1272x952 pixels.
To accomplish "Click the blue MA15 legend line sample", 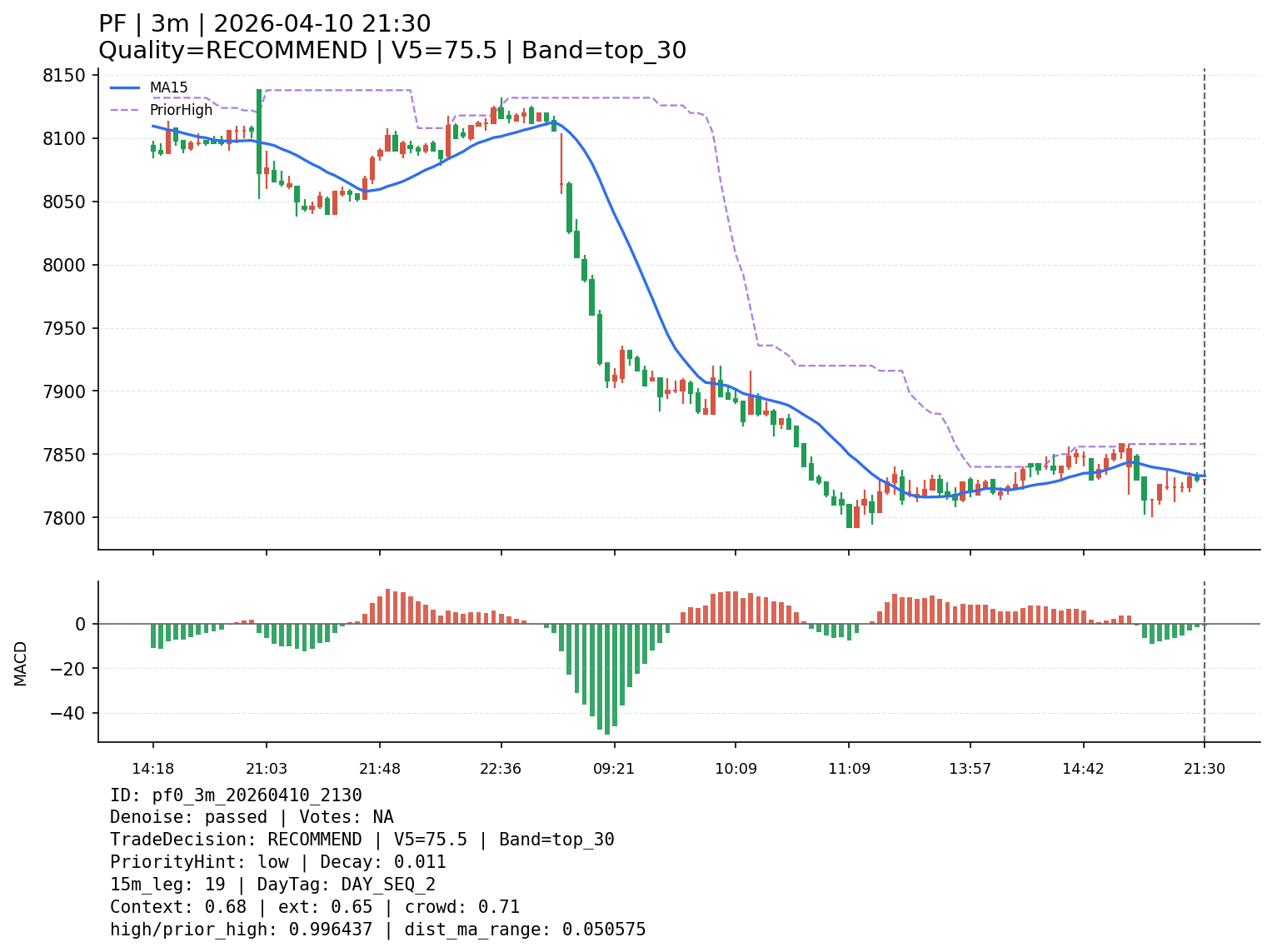I will tap(125, 87).
